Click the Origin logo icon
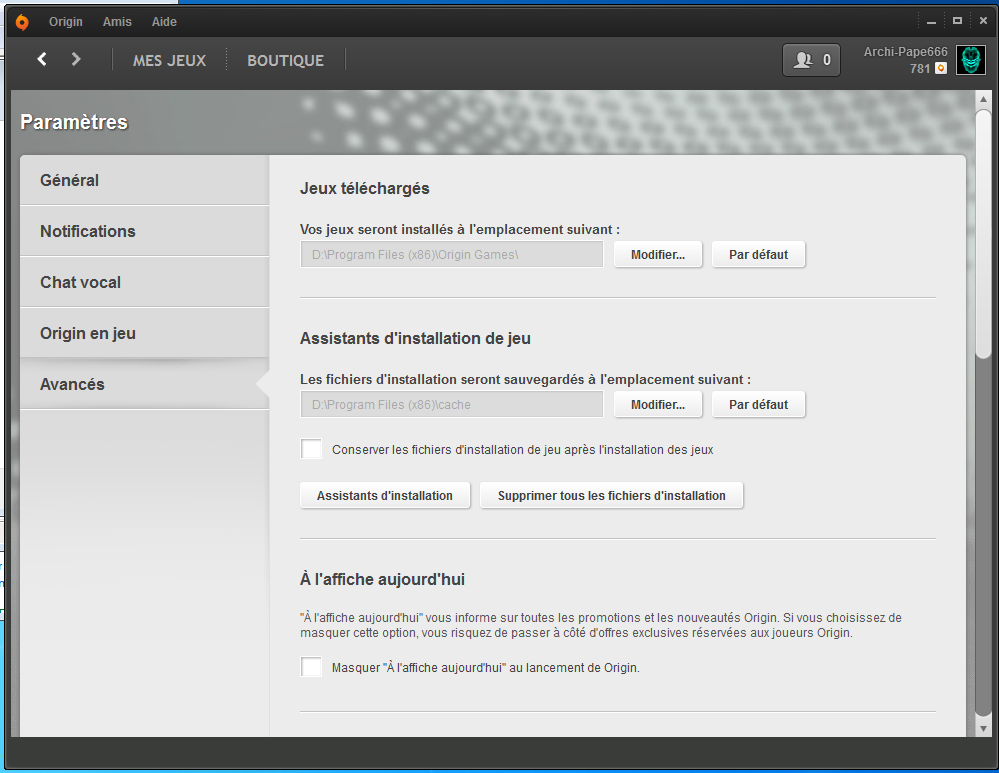Viewport: 999px width, 773px height. click(x=21, y=22)
